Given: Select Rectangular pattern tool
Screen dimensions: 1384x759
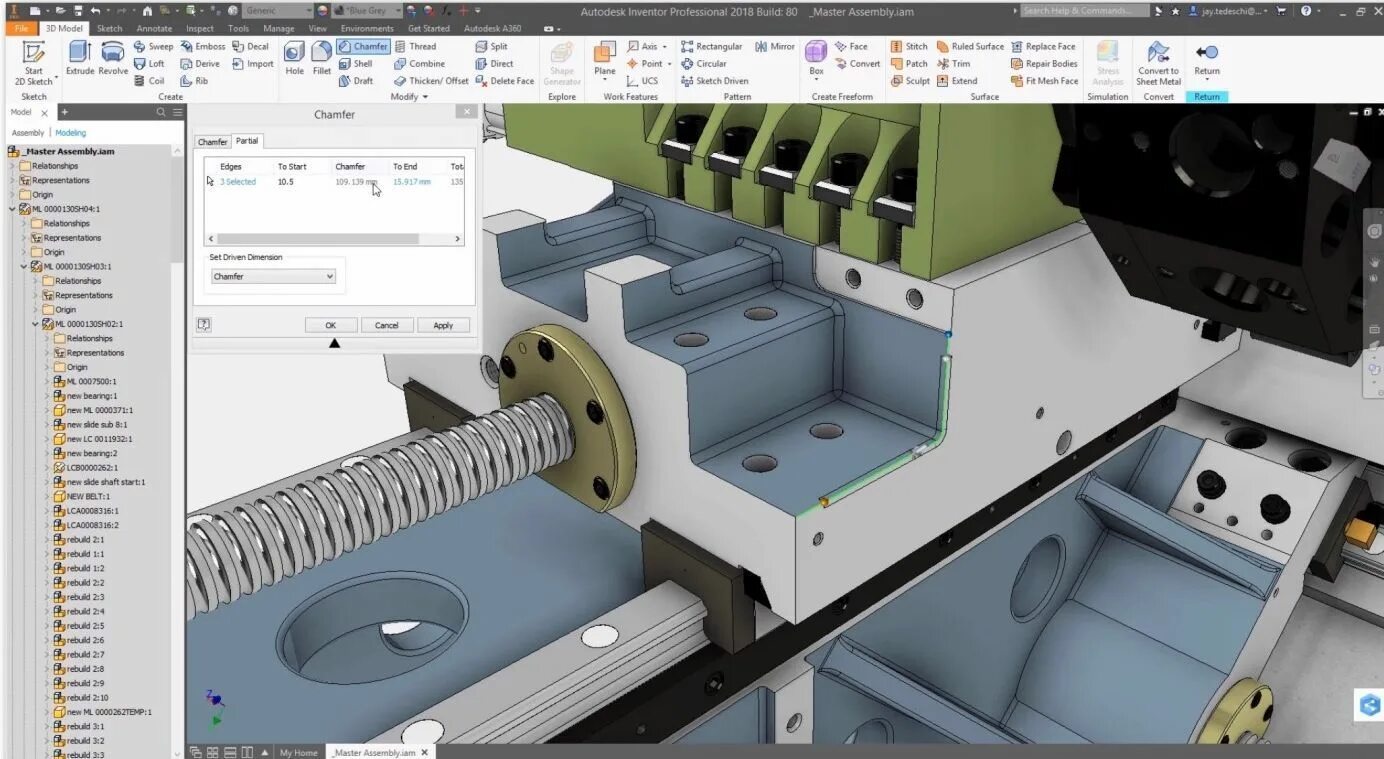Looking at the screenshot, I should [x=712, y=46].
